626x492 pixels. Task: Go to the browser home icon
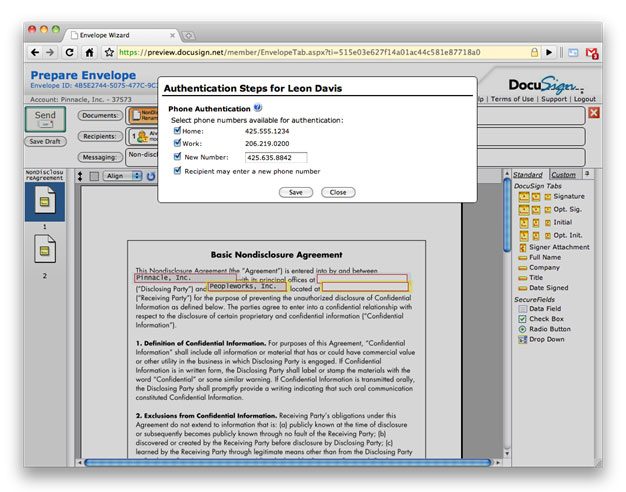point(89,52)
